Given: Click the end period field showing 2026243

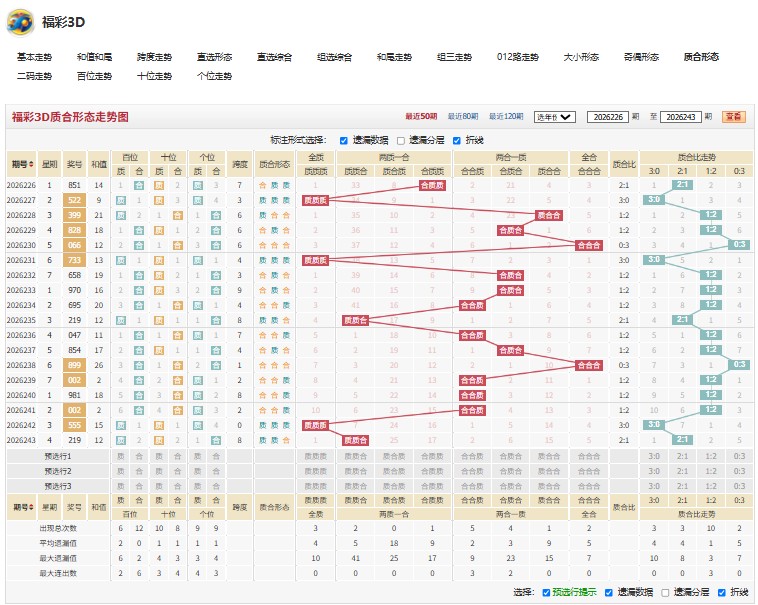Looking at the screenshot, I should [x=680, y=117].
